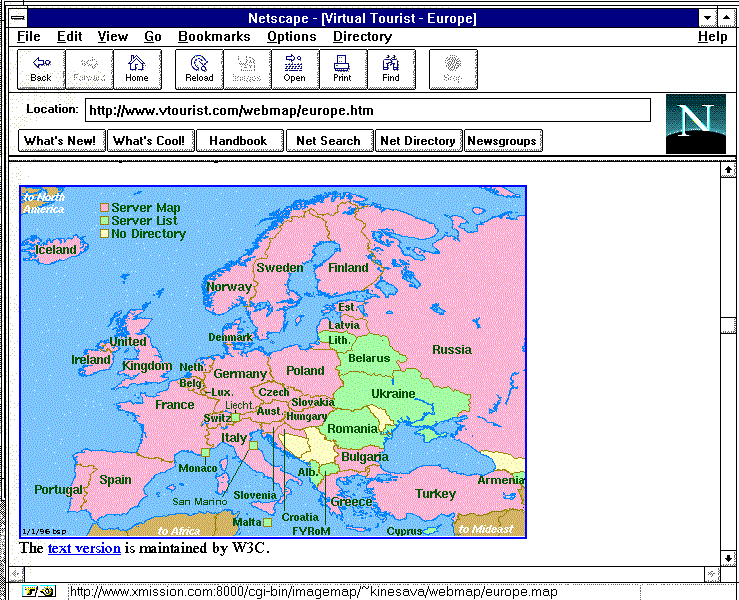Click the Back toolbar button
This screenshot has width=739, height=600.
coord(41,69)
